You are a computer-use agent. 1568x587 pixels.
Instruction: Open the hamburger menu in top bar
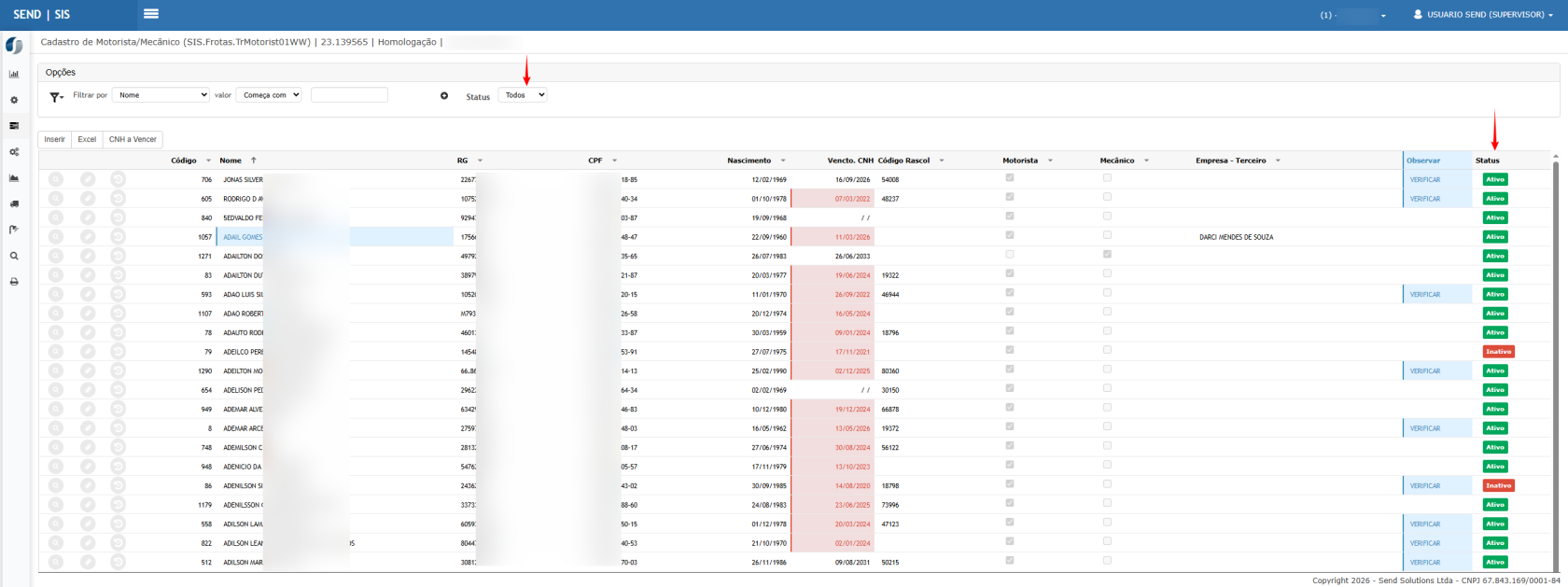pyautogui.click(x=151, y=14)
